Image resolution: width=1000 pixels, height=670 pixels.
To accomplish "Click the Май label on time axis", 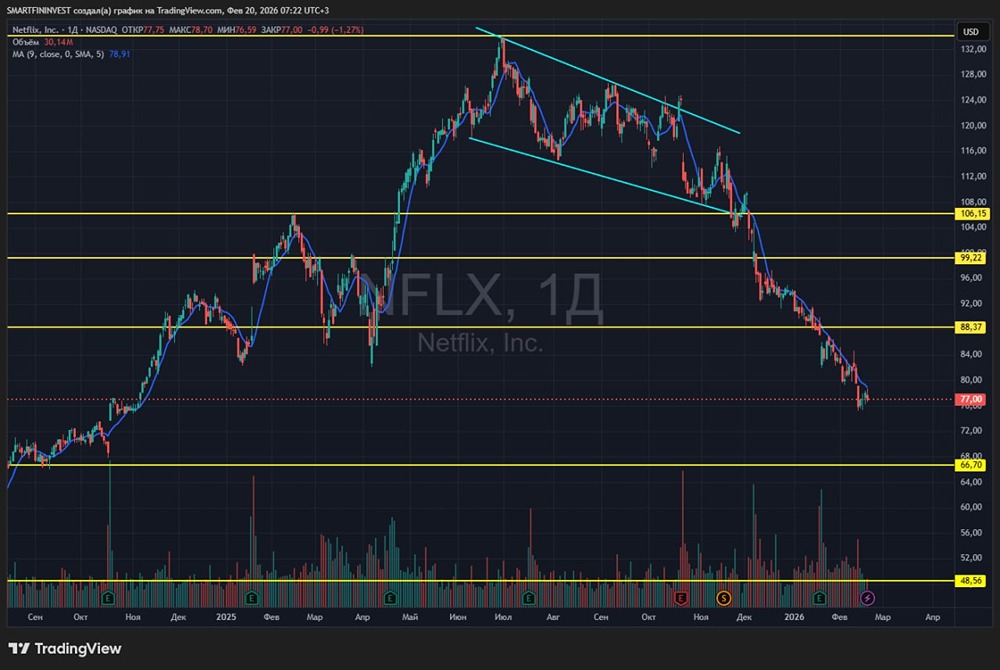I will click(410, 617).
